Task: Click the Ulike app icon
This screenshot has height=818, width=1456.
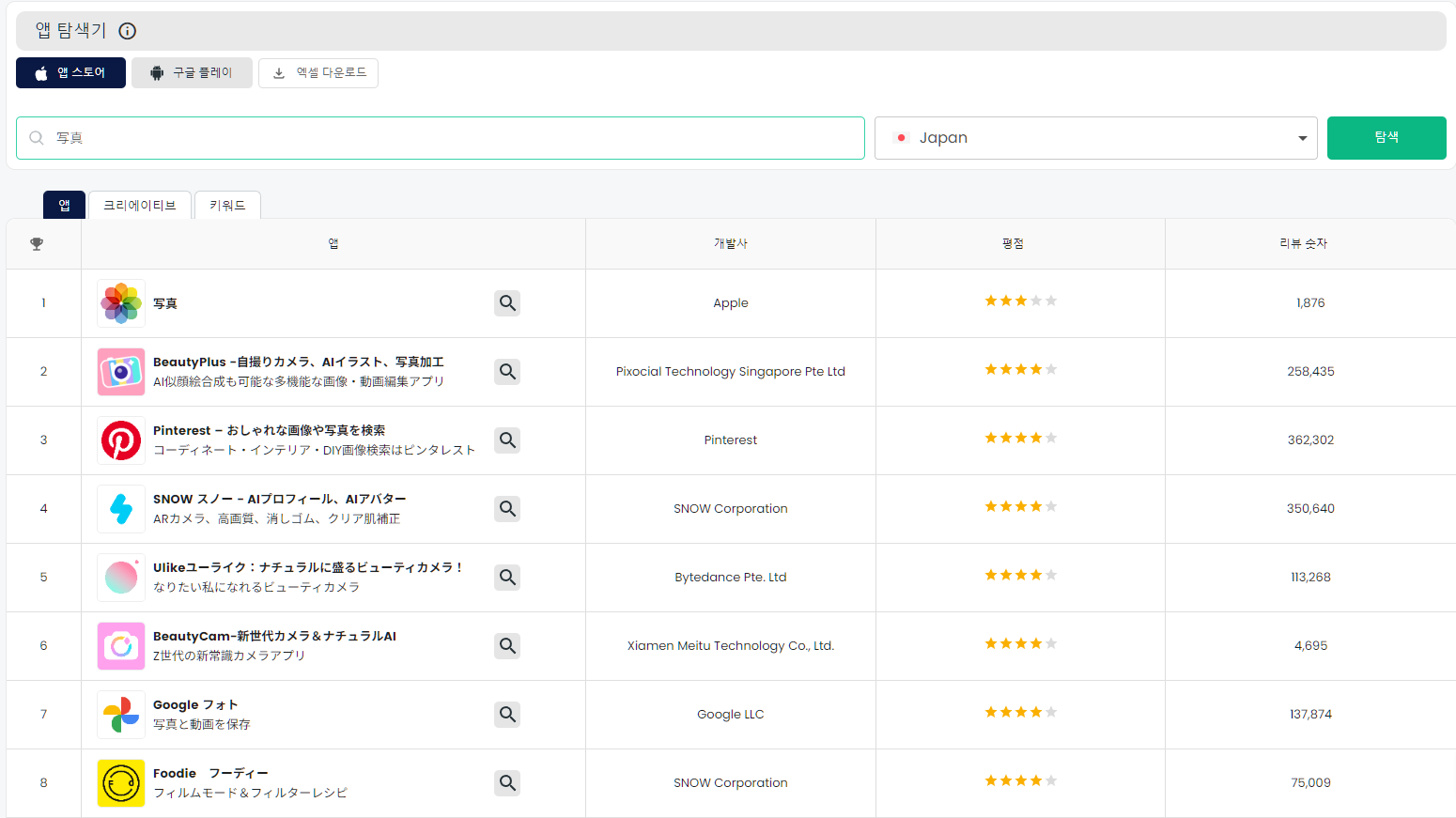Action: click(x=121, y=578)
